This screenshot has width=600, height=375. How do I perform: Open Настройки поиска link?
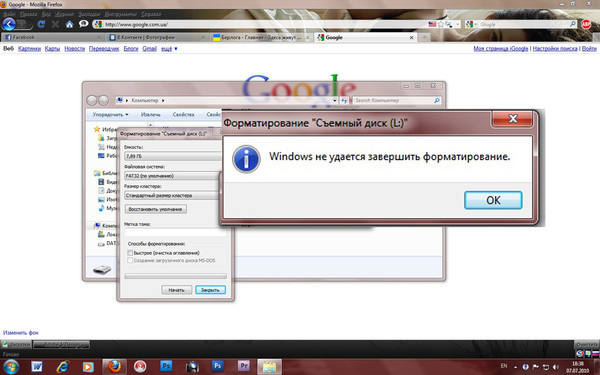click(x=555, y=49)
